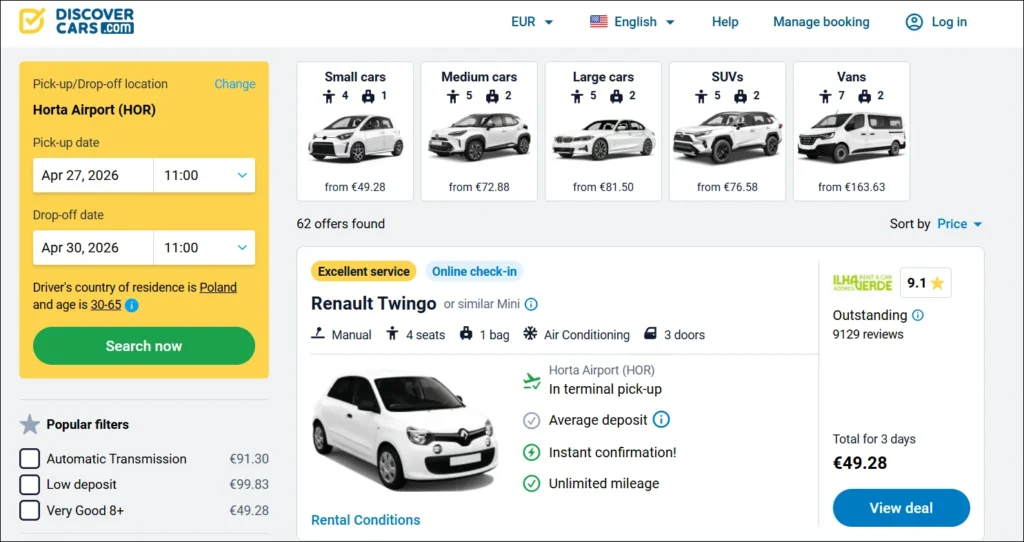Click the info icon next to Average deposit
This screenshot has height=542, width=1024.
pyautogui.click(x=661, y=419)
